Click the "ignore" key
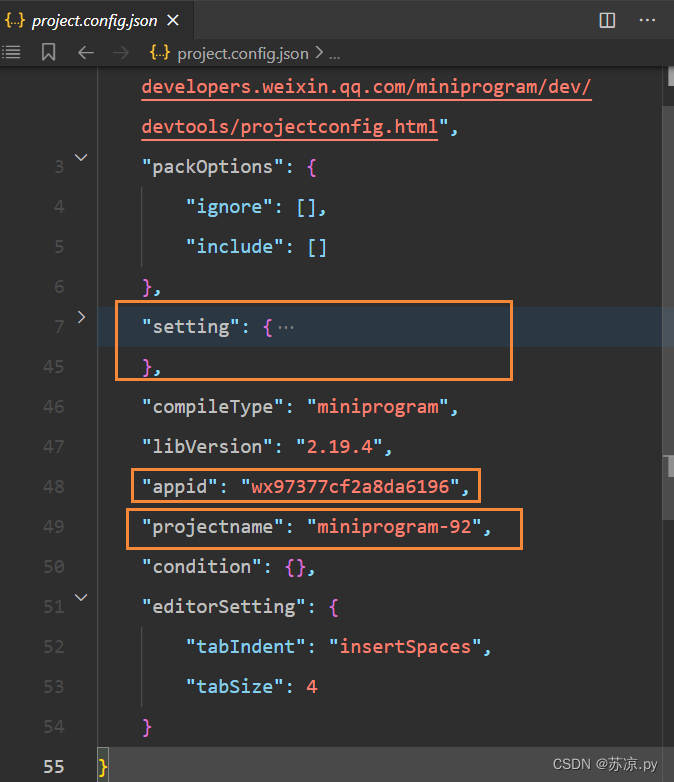674x782 pixels. coord(229,207)
